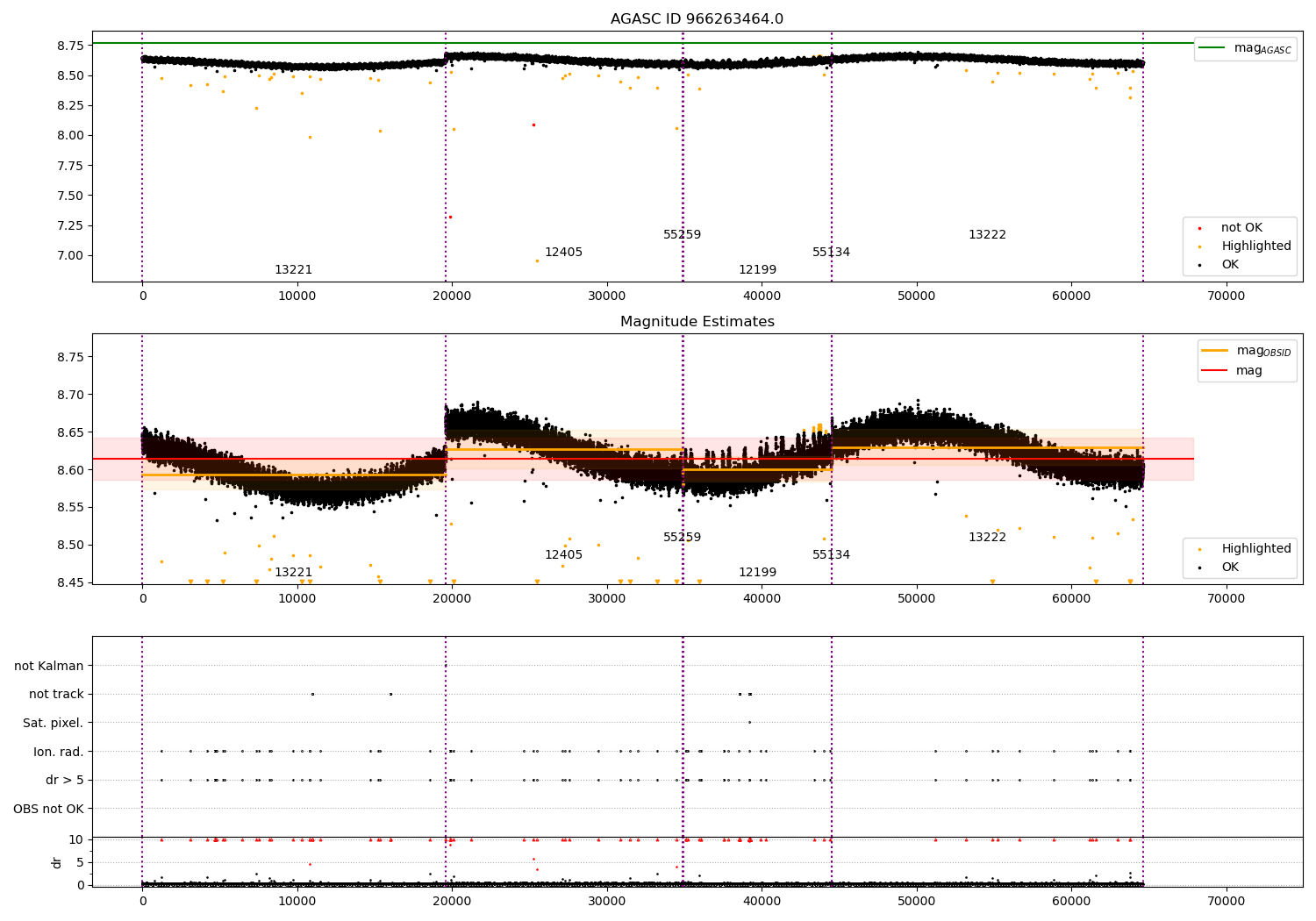Click the red 'mag' legend line in middle plot

click(1215, 371)
